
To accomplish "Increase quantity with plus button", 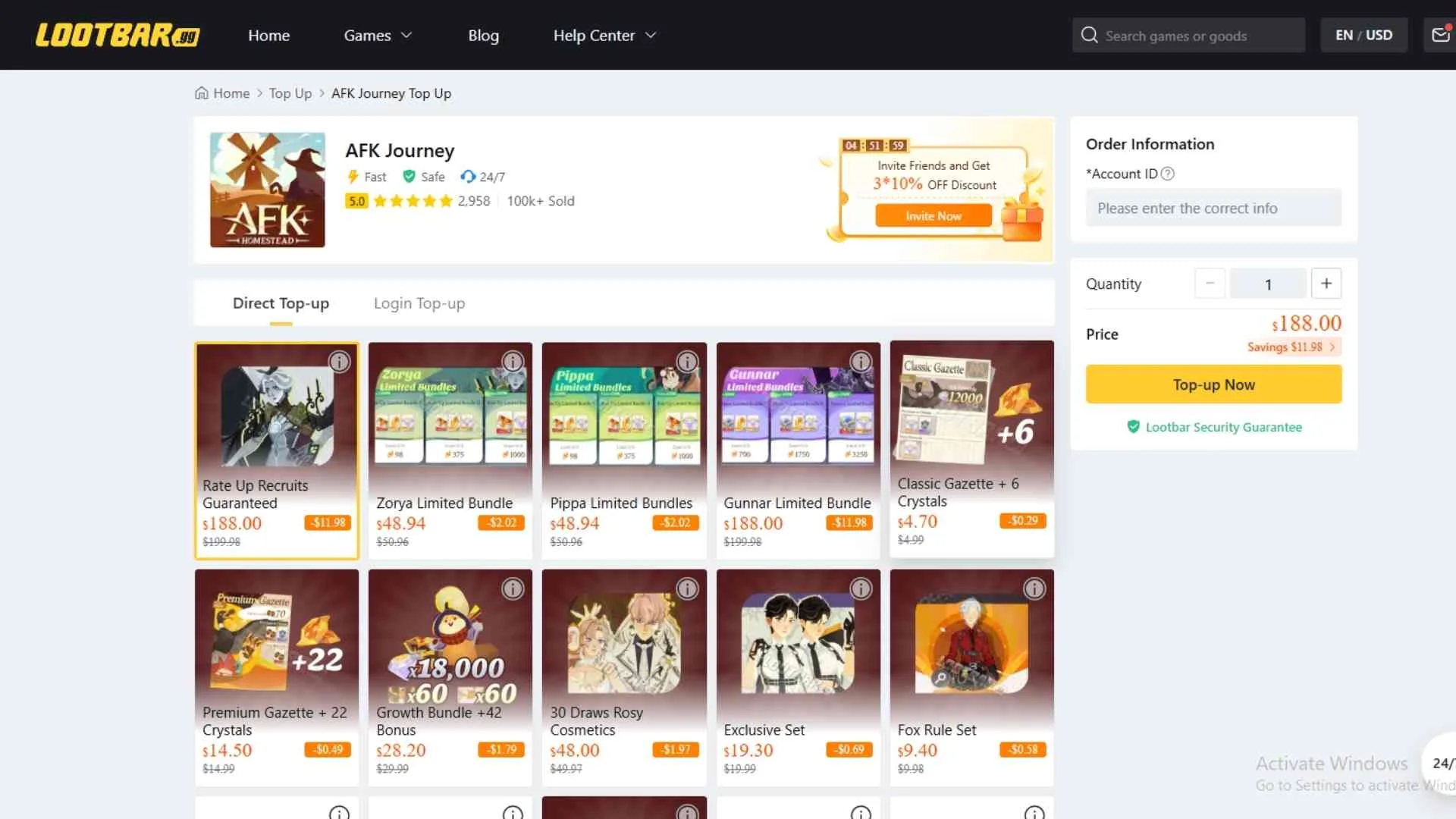I will click(x=1326, y=284).
